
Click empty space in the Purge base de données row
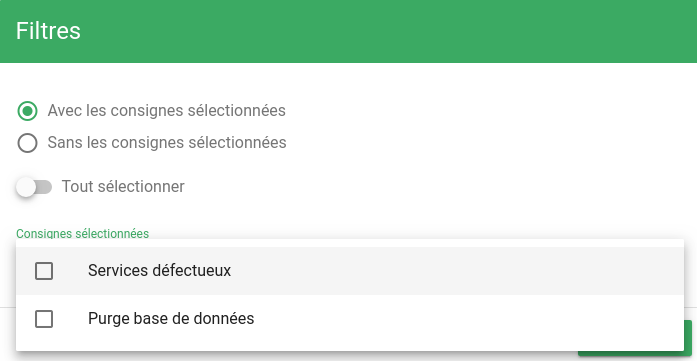[445, 319]
